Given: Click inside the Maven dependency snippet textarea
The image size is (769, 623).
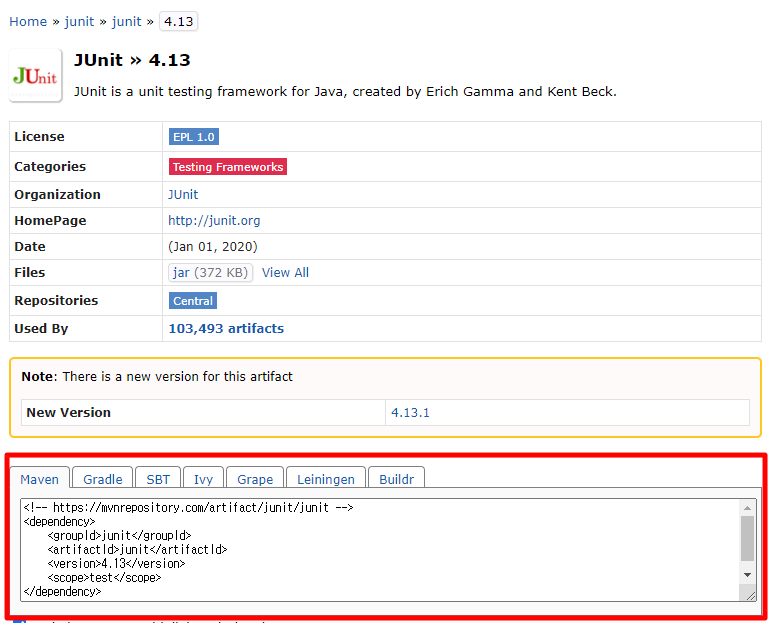Looking at the screenshot, I should 381,550.
